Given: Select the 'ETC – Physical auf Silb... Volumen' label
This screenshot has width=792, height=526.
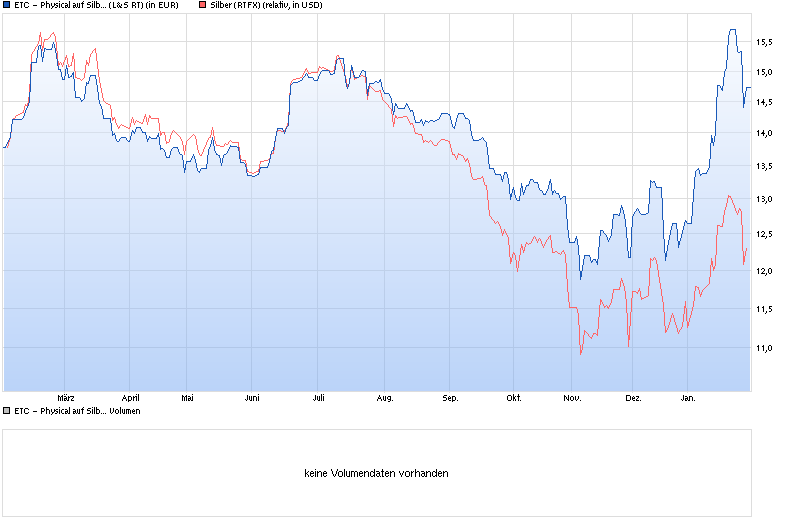Looking at the screenshot, I should (x=77, y=411).
